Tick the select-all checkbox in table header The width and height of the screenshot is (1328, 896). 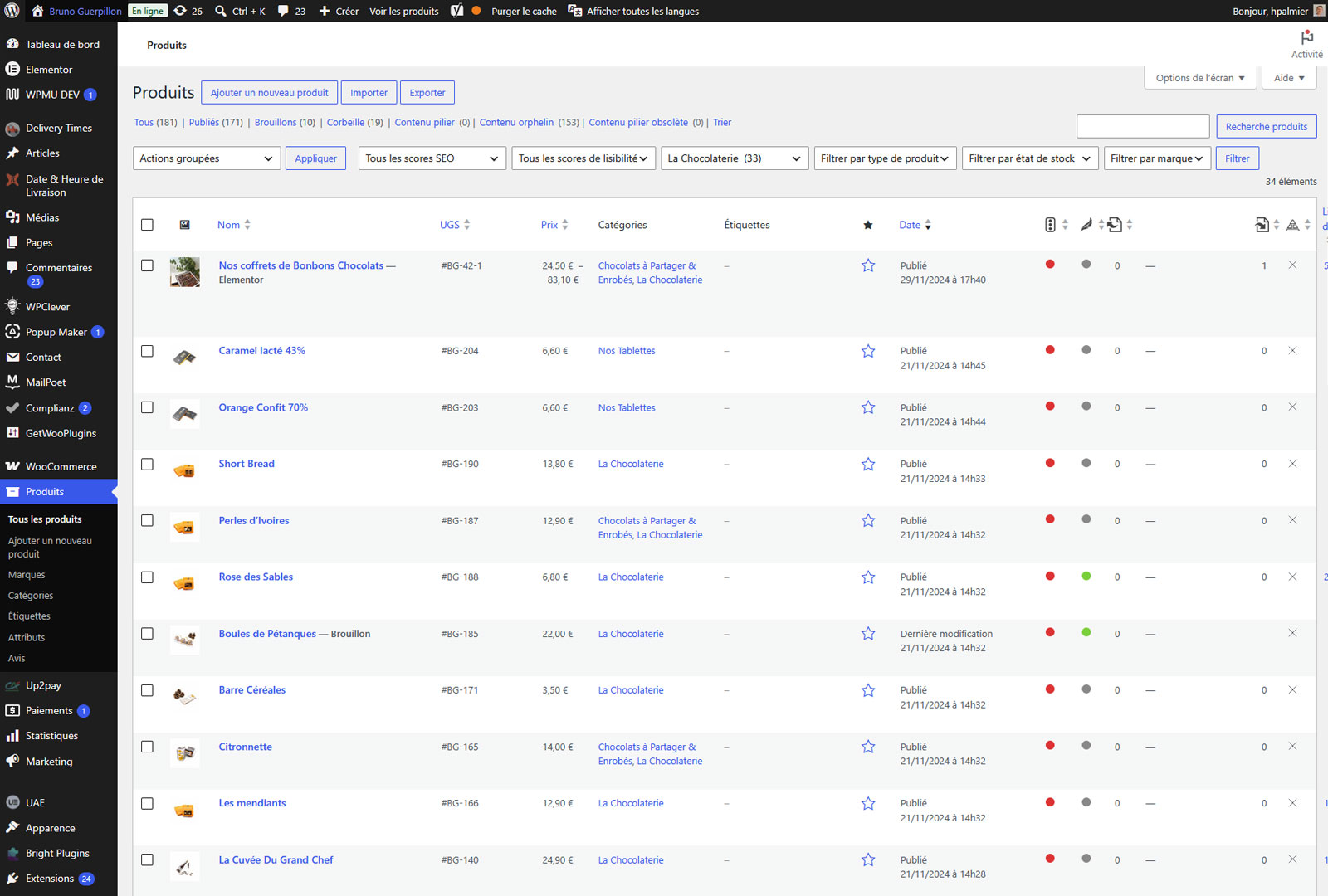click(x=147, y=225)
